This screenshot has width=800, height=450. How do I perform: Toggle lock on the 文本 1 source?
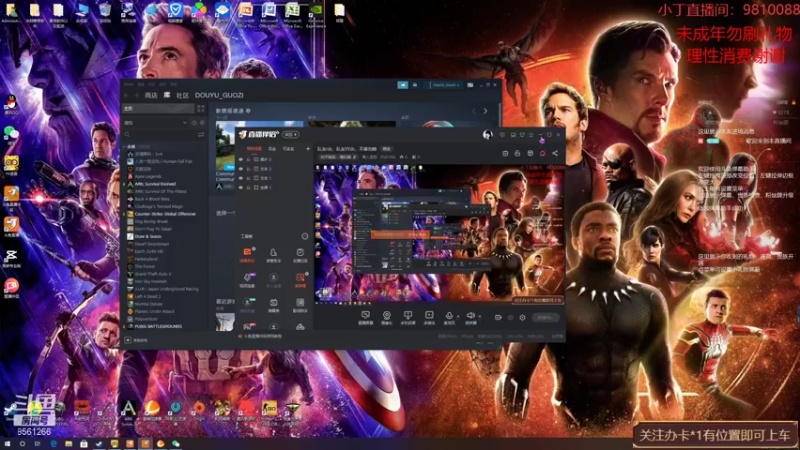(x=248, y=178)
